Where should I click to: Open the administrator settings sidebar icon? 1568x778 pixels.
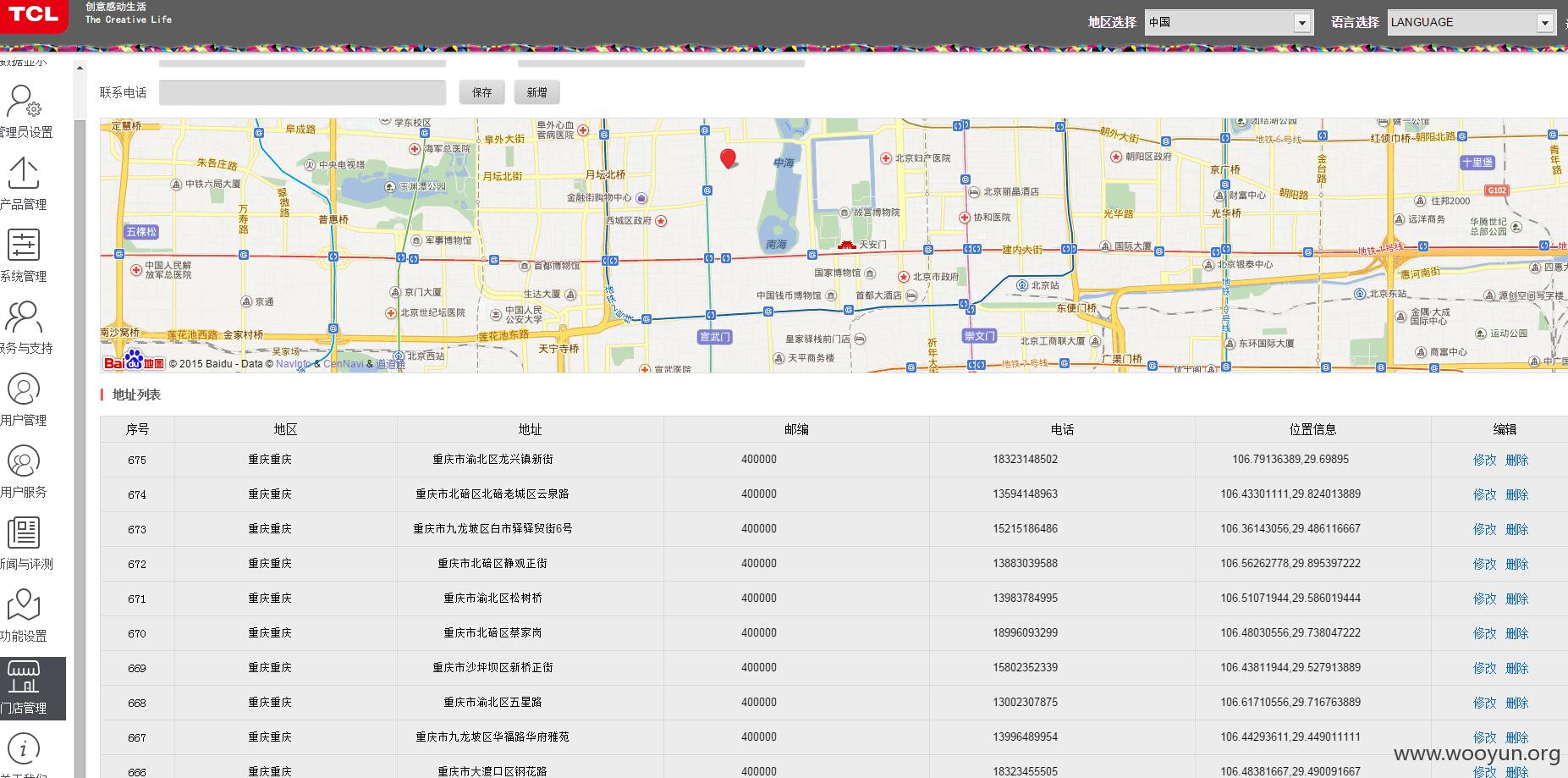(x=24, y=101)
